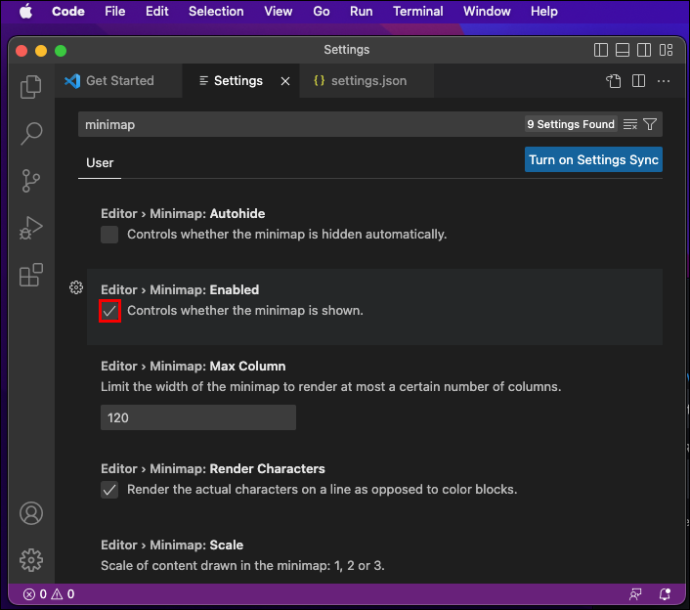Select the User settings scope tab
Screen dimensions: 690x610
99,163
